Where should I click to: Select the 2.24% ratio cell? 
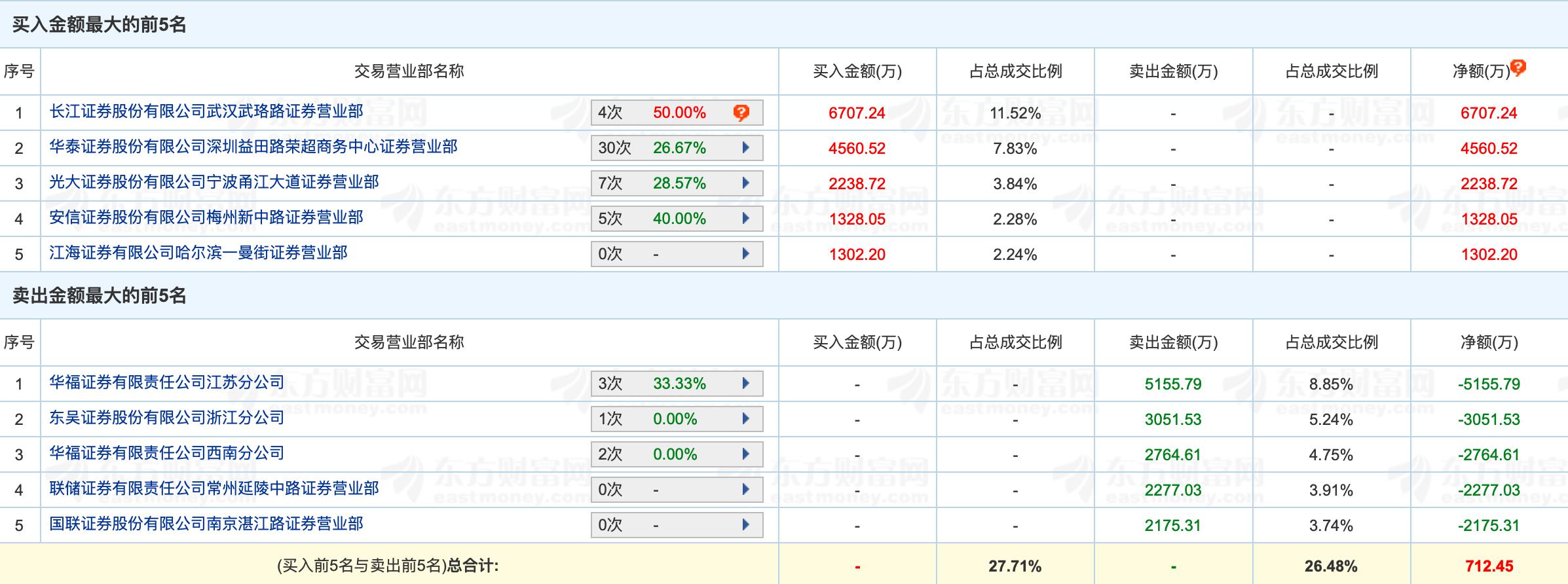1015,255
